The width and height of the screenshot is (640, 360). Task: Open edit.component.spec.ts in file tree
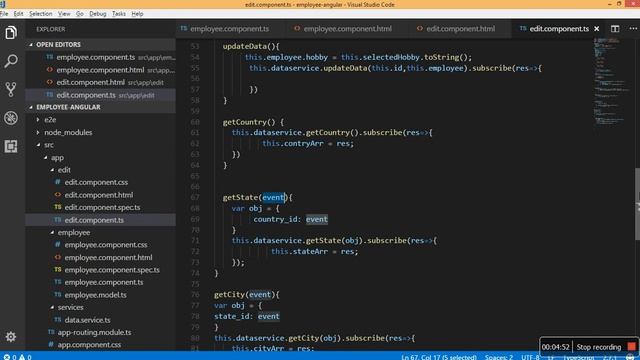click(x=100, y=207)
